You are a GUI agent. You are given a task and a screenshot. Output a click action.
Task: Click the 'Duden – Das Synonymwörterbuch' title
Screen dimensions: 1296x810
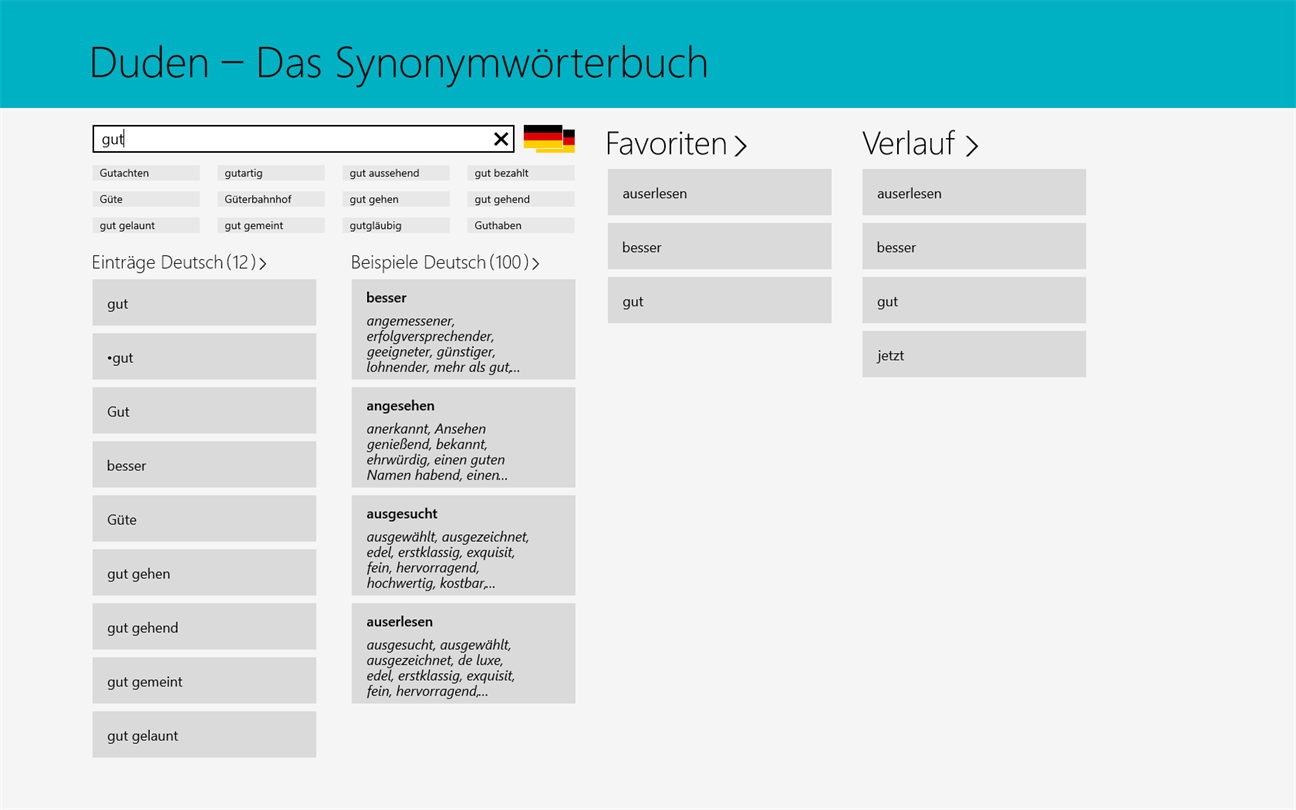[x=399, y=63]
